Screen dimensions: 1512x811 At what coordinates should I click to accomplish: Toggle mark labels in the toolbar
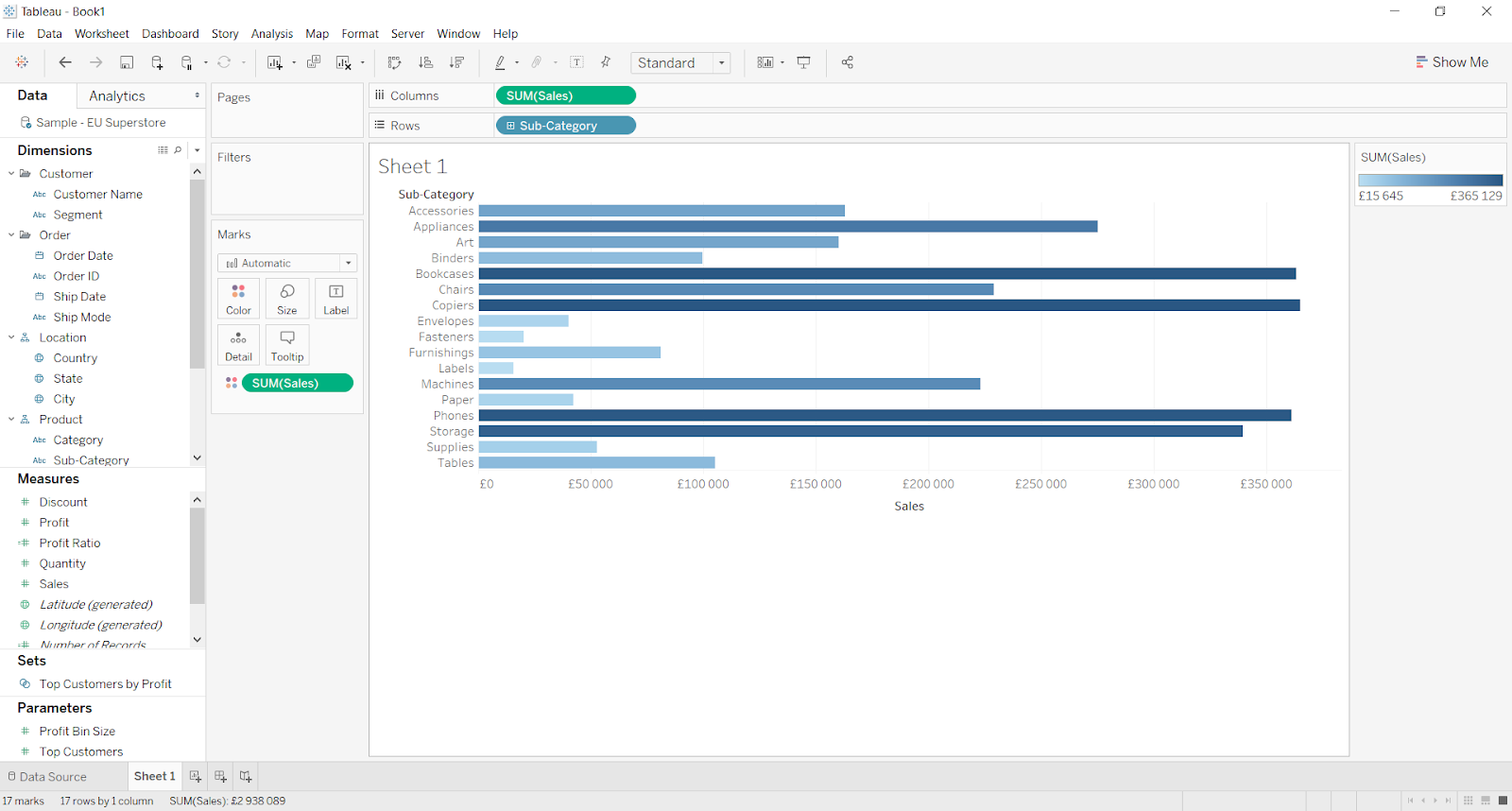point(576,62)
